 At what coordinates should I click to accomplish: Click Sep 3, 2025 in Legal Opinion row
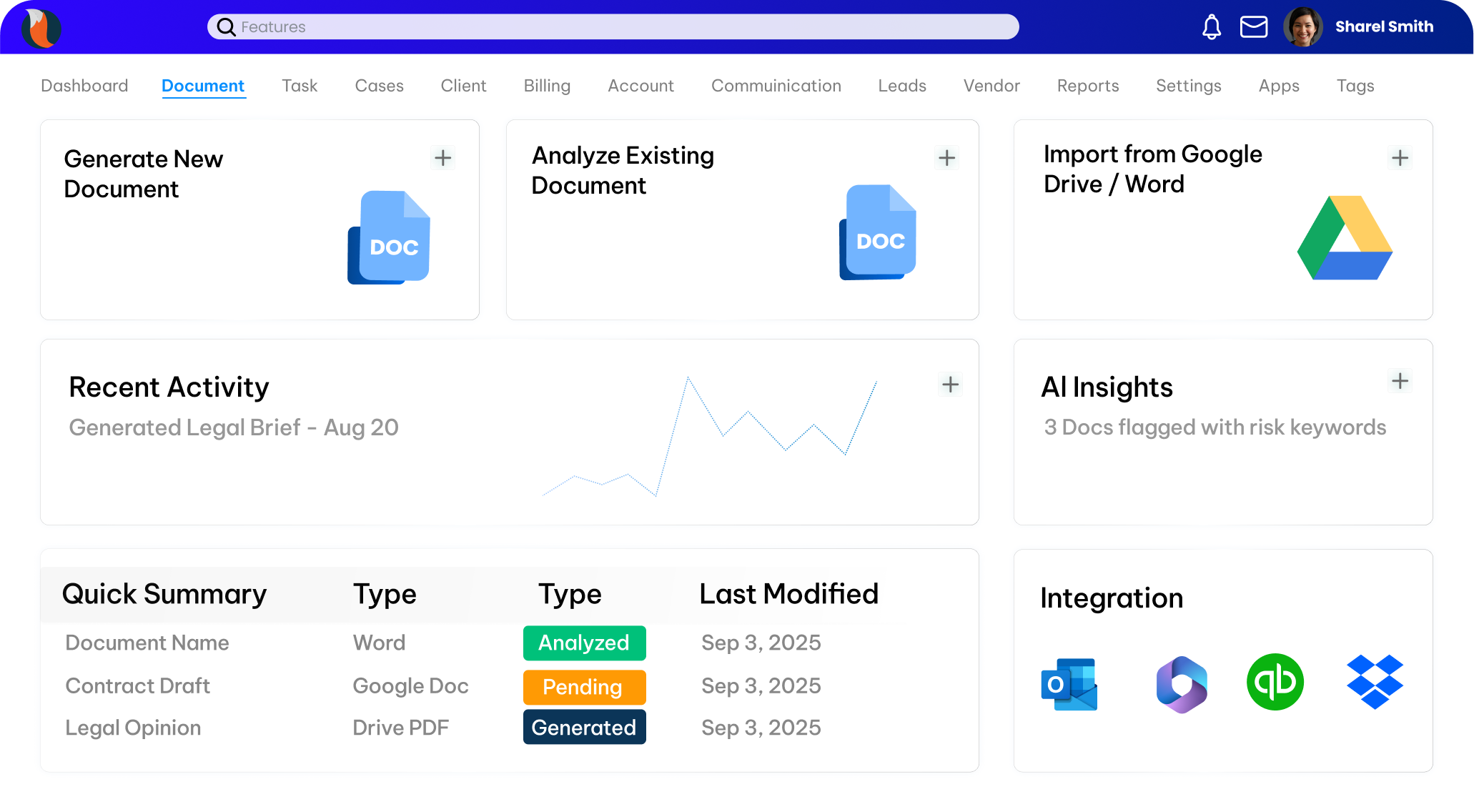761,728
